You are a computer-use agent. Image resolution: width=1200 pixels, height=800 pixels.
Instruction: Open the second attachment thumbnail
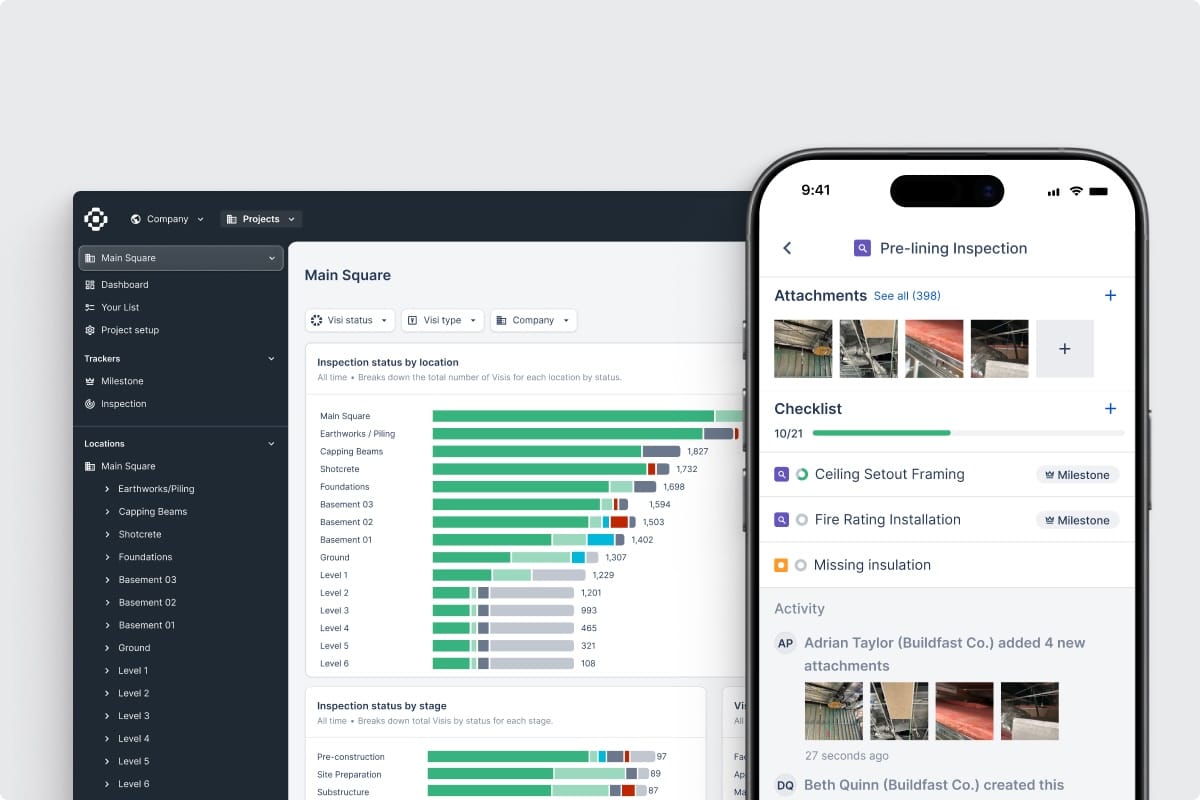pyautogui.click(x=869, y=349)
